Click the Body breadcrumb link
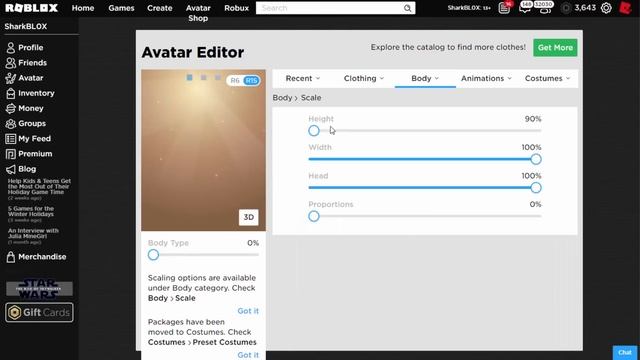The height and width of the screenshot is (360, 640). 282,98
